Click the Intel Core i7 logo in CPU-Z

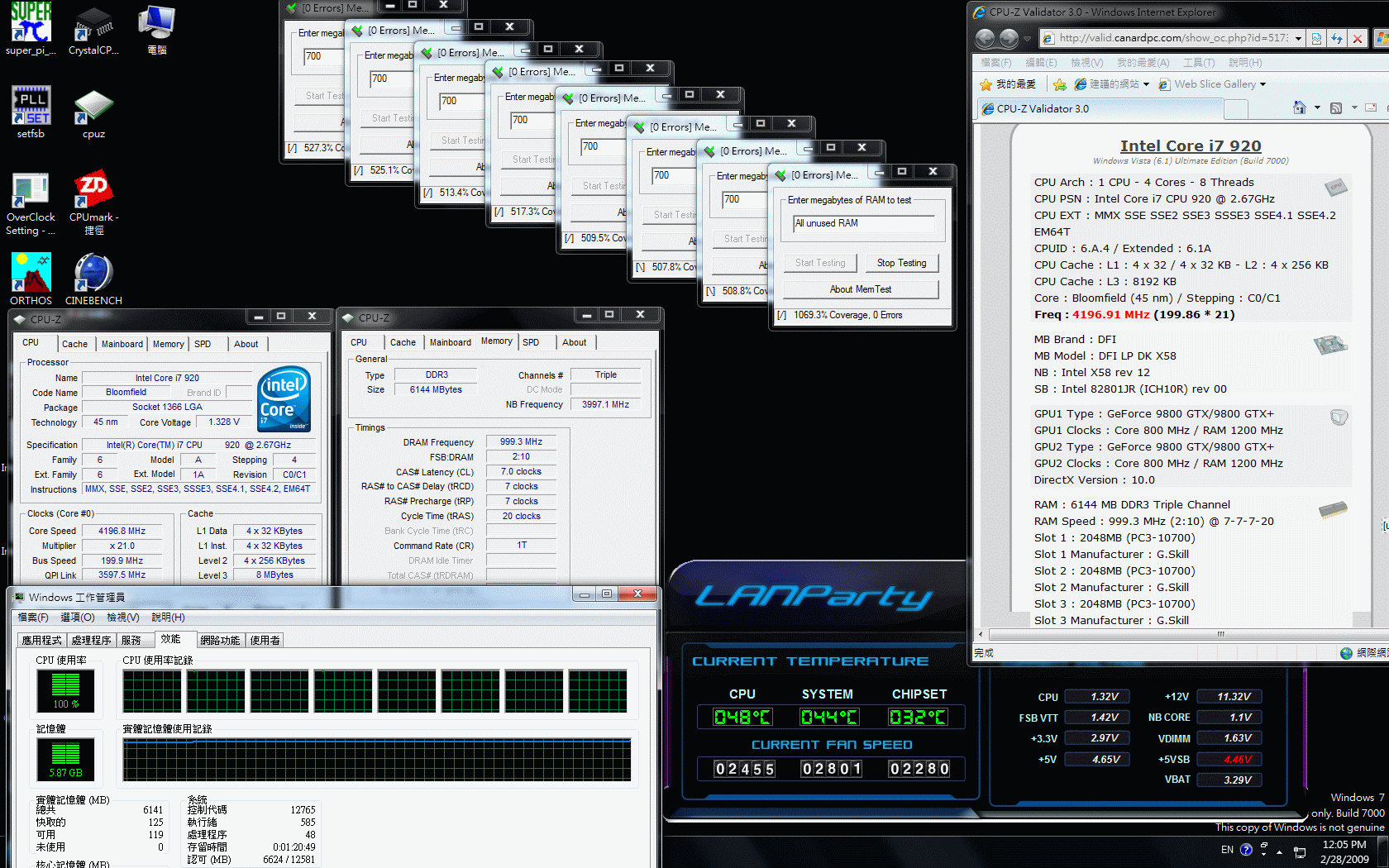284,399
